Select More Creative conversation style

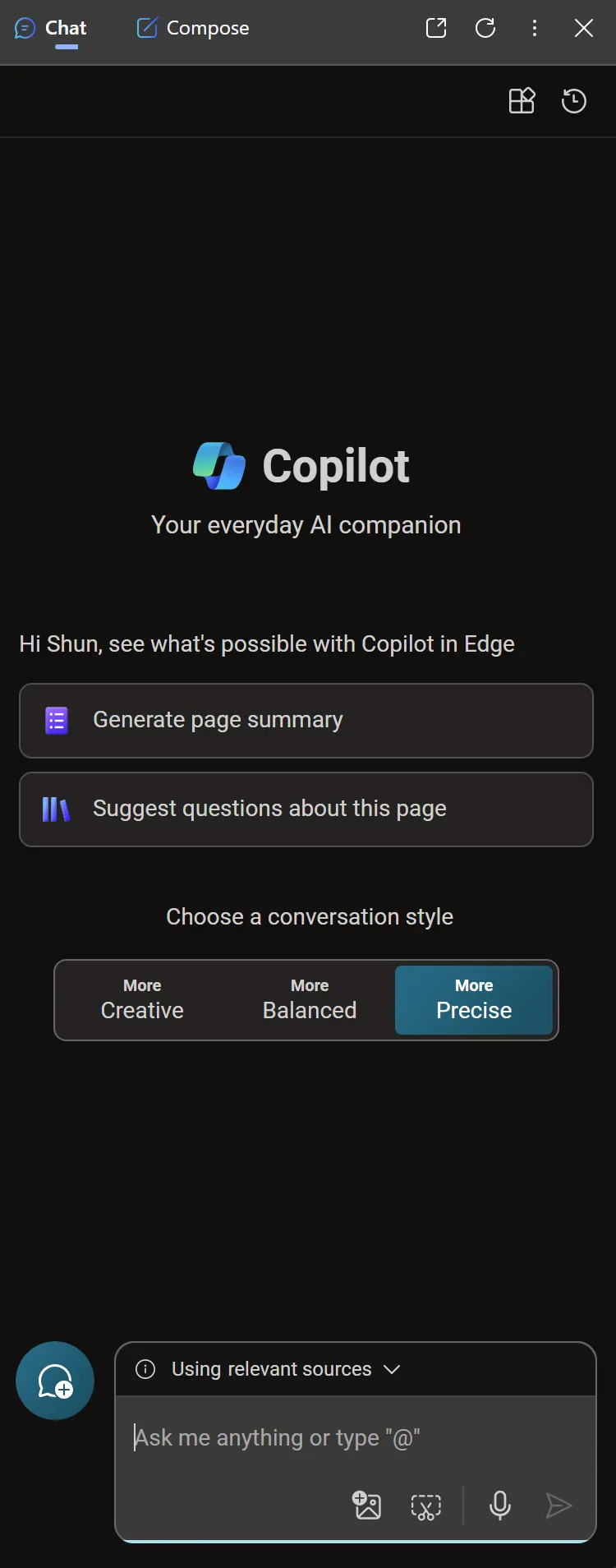point(142,1000)
